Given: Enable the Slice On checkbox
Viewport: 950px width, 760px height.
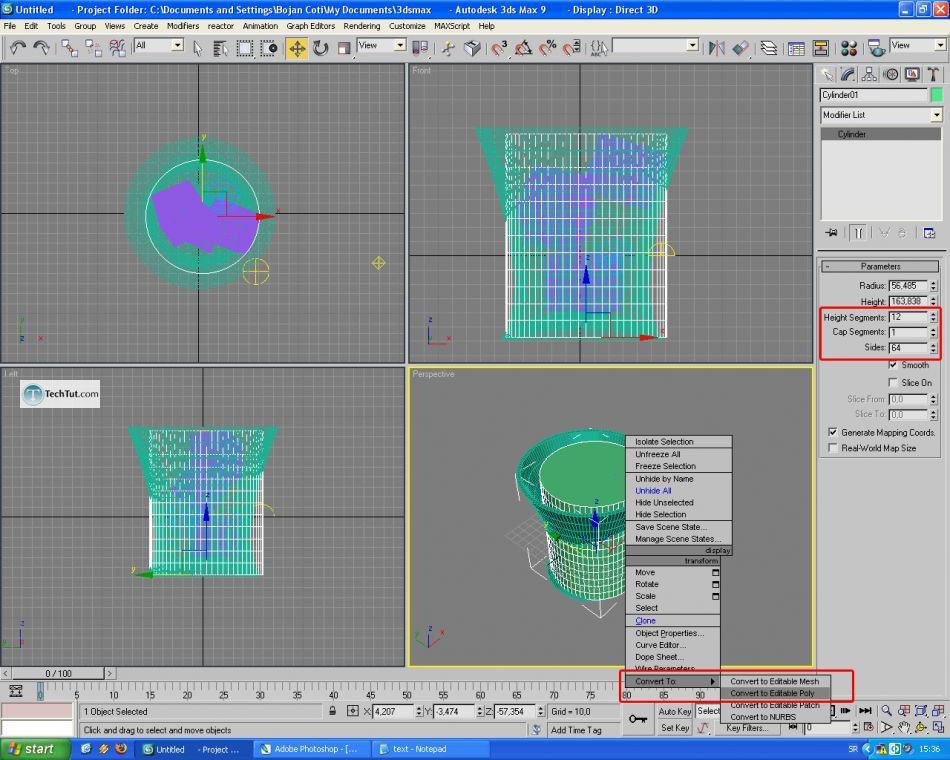Looking at the screenshot, I should (893, 383).
